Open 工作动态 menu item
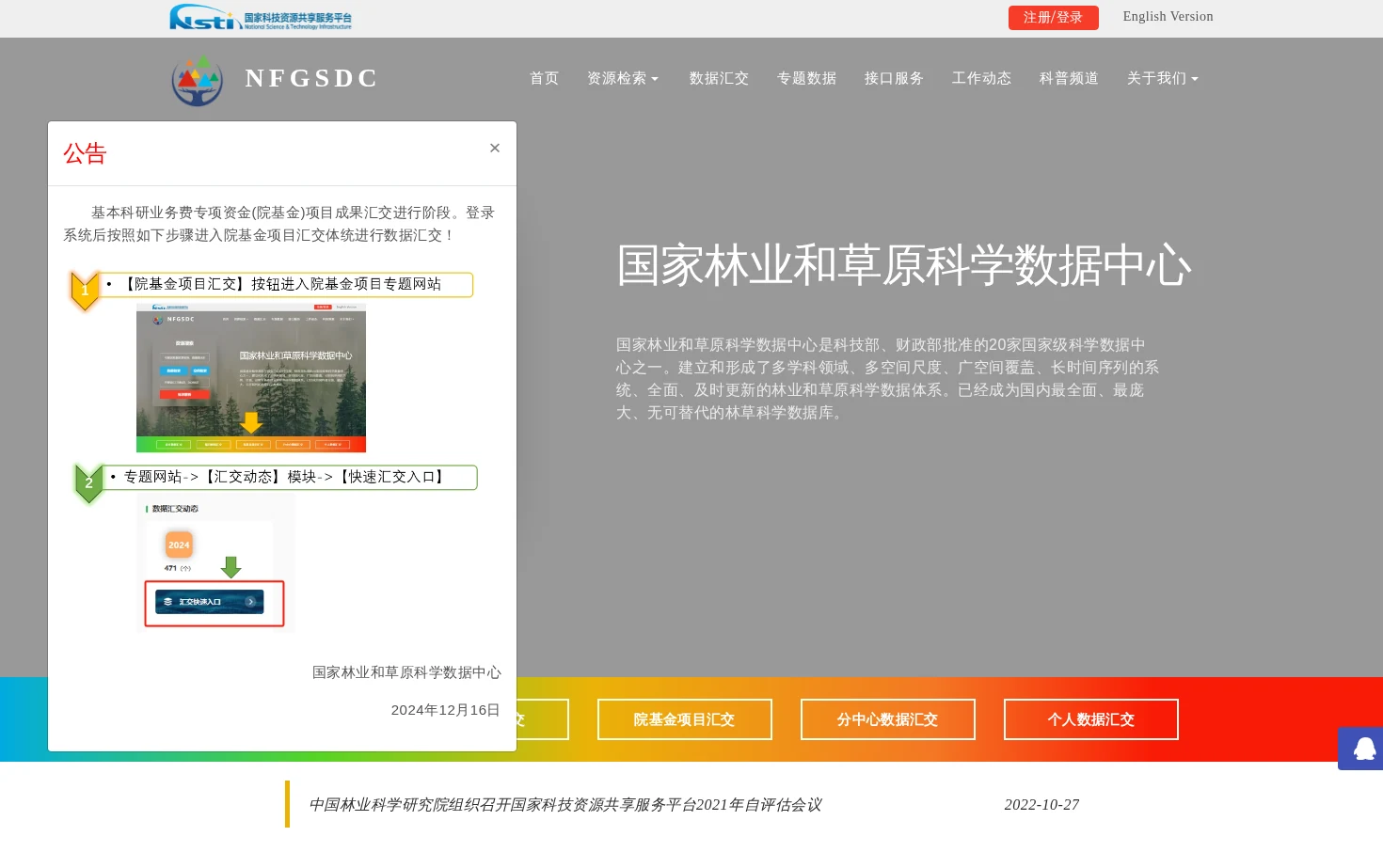This screenshot has width=1383, height=868. pos(981,78)
